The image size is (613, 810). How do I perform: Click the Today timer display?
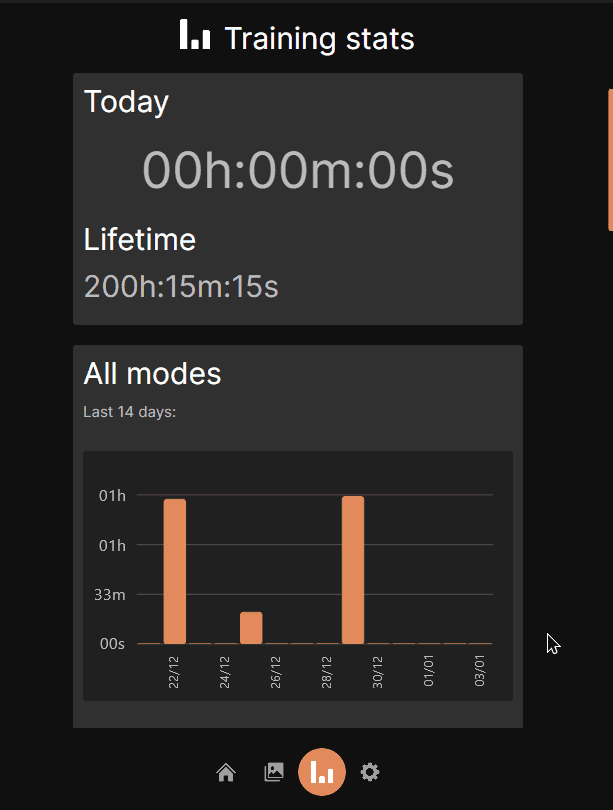point(297,170)
